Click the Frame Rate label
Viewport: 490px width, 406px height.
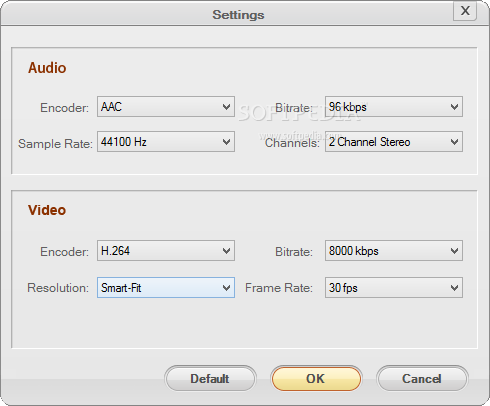(279, 288)
